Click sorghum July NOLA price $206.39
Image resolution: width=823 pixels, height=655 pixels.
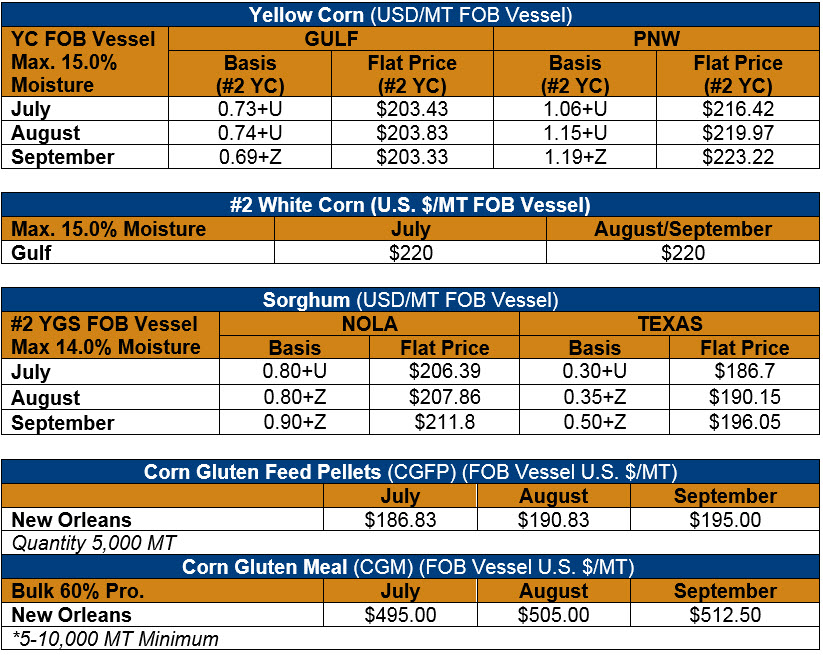point(445,371)
